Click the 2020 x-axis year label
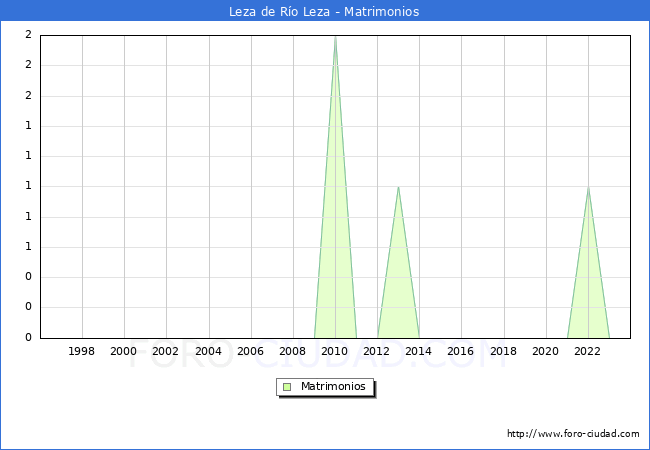The width and height of the screenshot is (650, 450). click(545, 351)
